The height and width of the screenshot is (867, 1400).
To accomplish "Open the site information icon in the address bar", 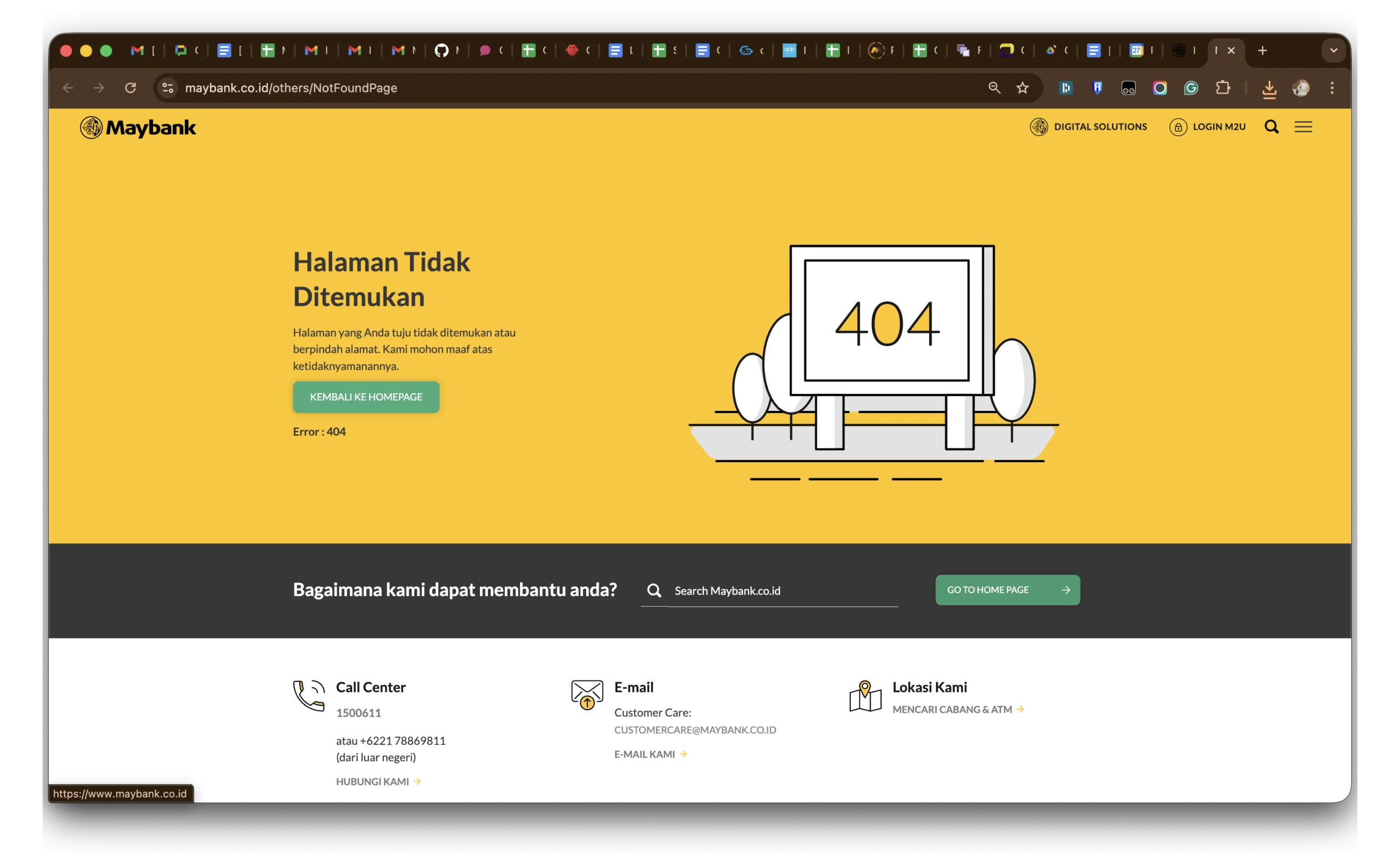I will [168, 88].
